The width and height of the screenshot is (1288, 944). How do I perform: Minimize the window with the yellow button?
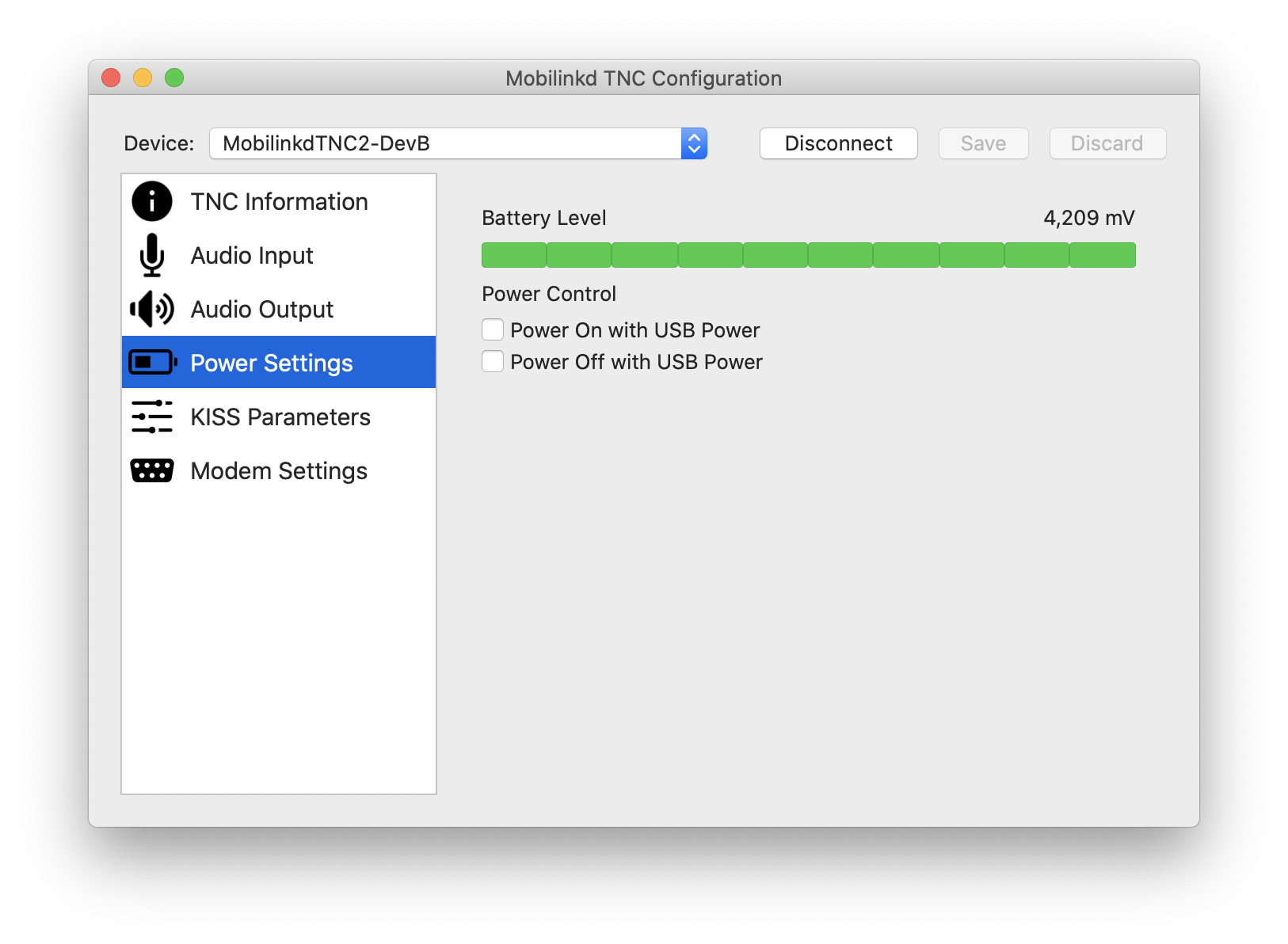[143, 78]
